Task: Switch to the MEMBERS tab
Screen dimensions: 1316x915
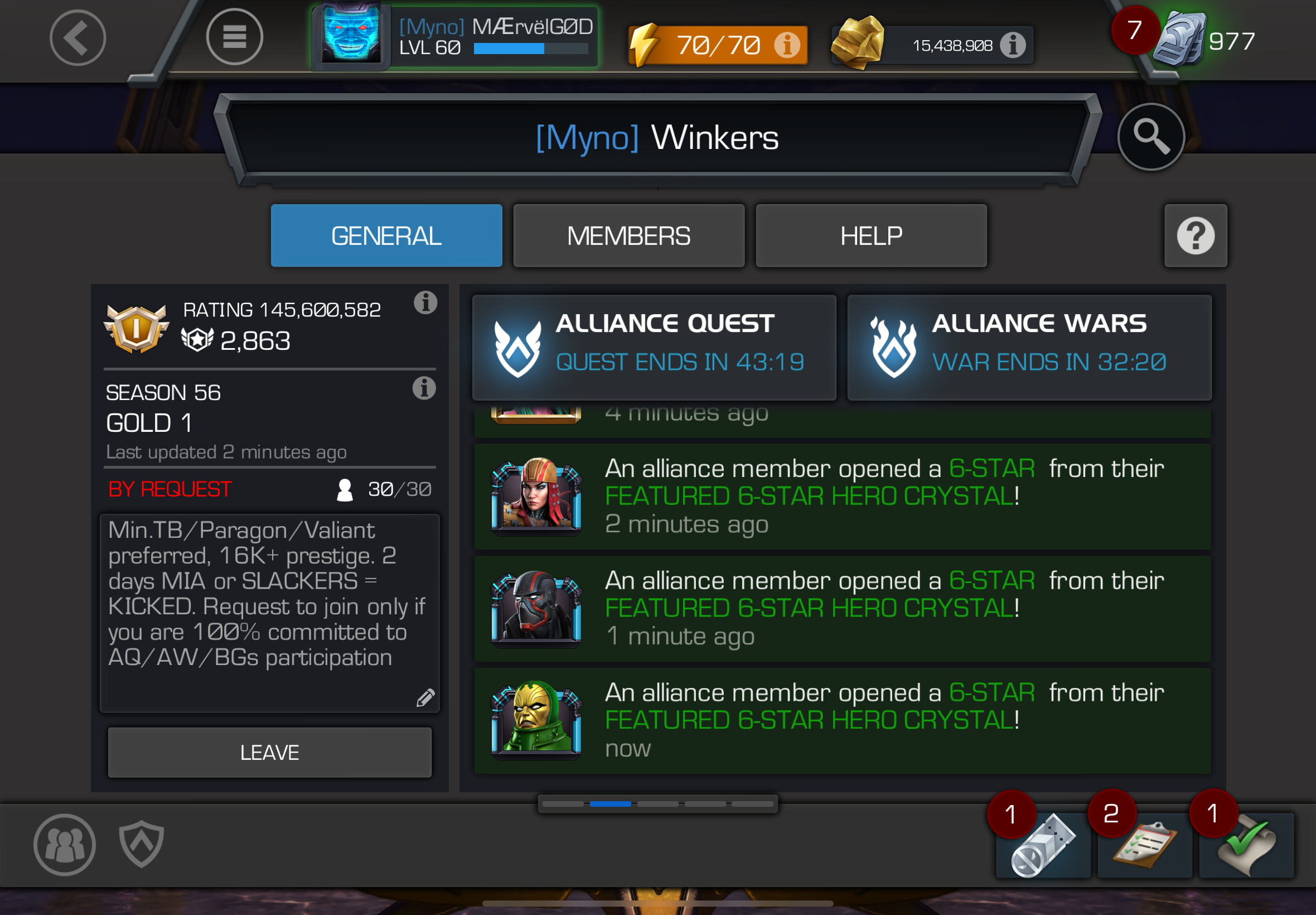Action: 628,235
